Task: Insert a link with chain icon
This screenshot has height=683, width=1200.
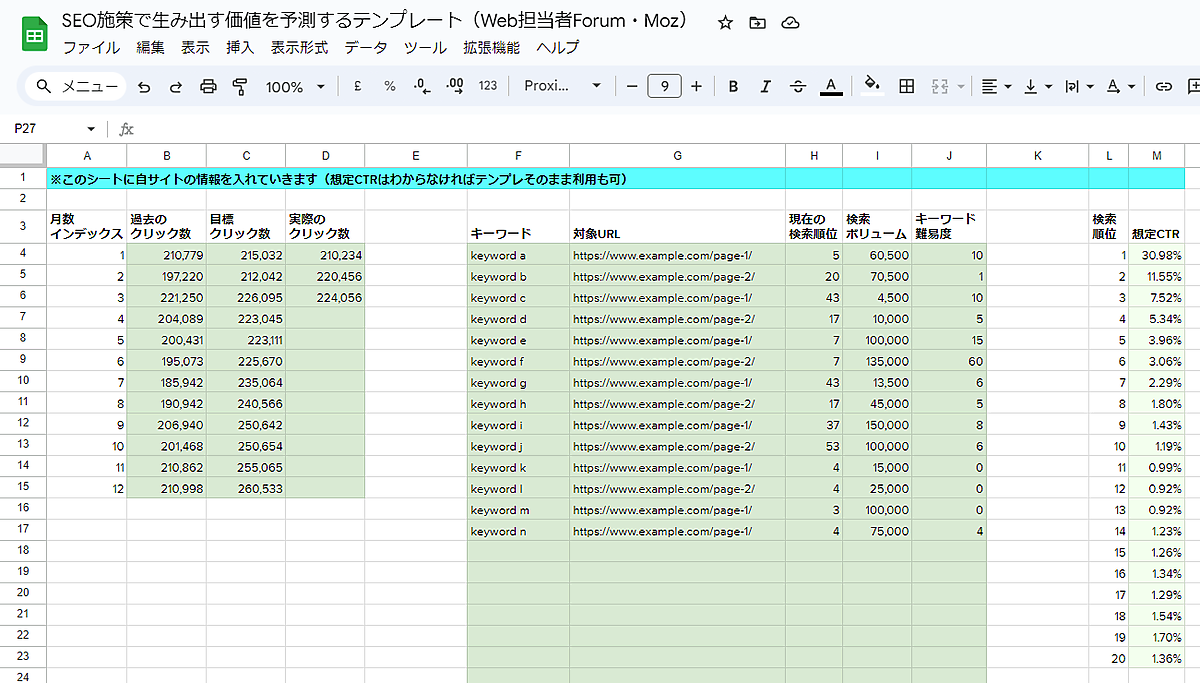Action: (1163, 87)
